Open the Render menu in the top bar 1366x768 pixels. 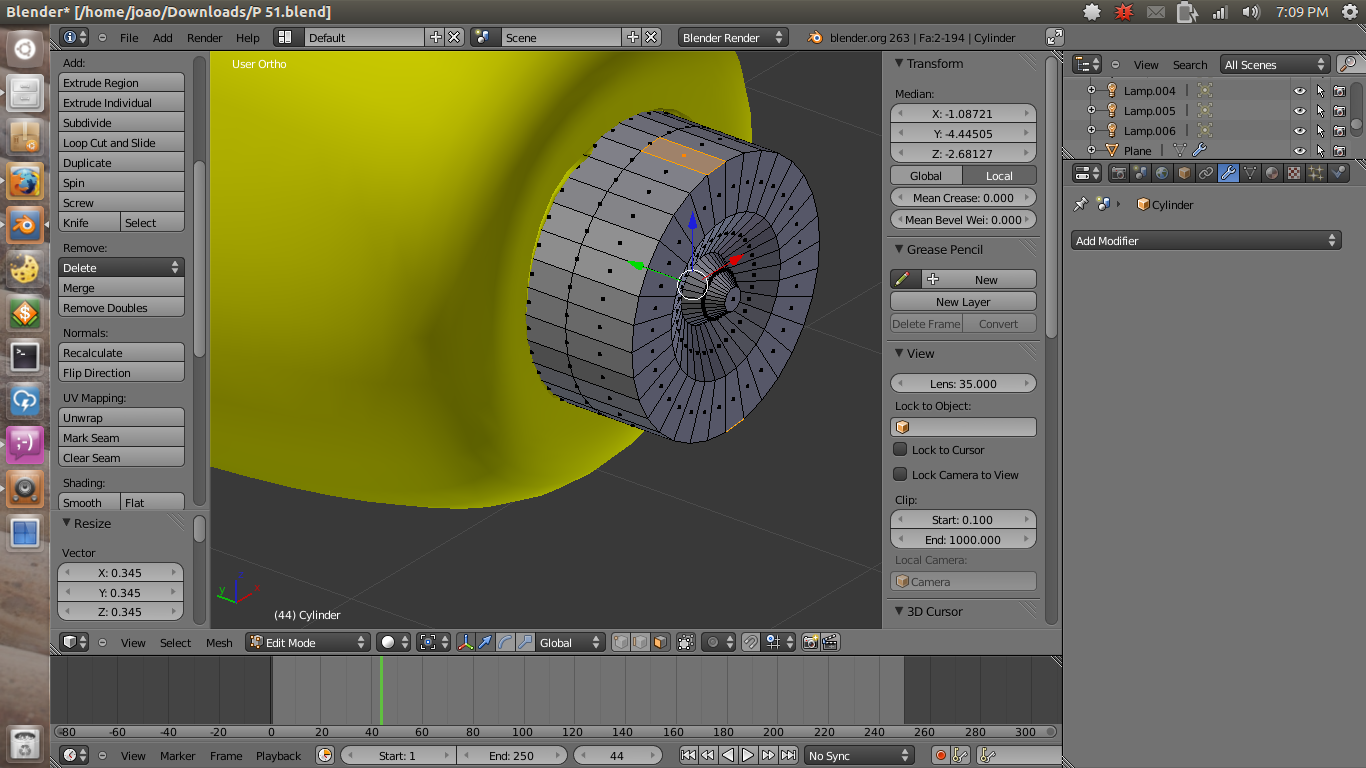tap(204, 38)
